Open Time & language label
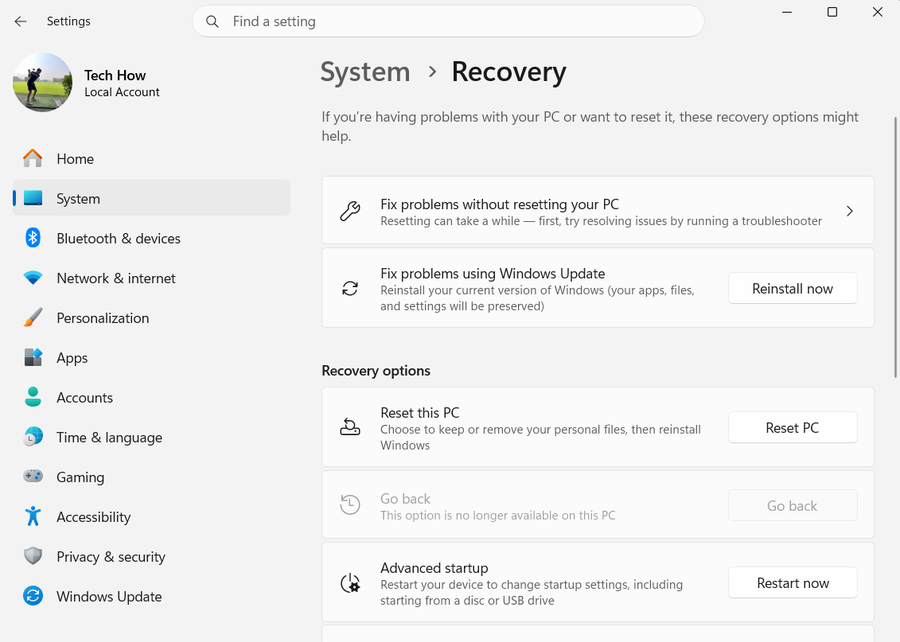Screen dimensions: 900x642 [x=110, y=438]
